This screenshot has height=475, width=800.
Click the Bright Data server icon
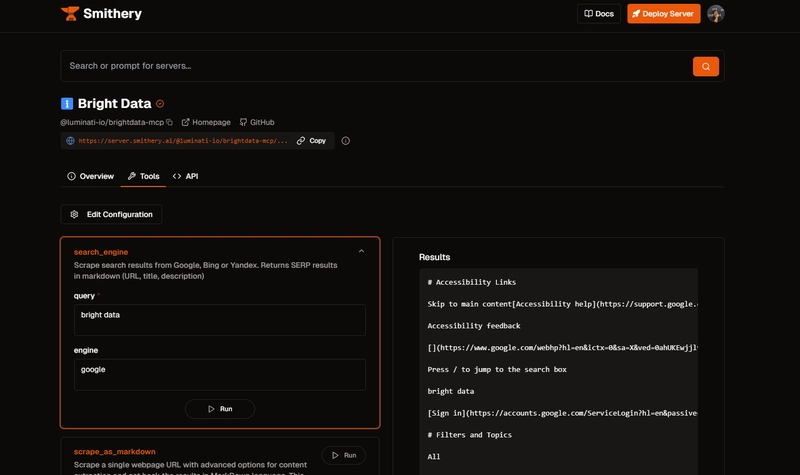coord(67,104)
